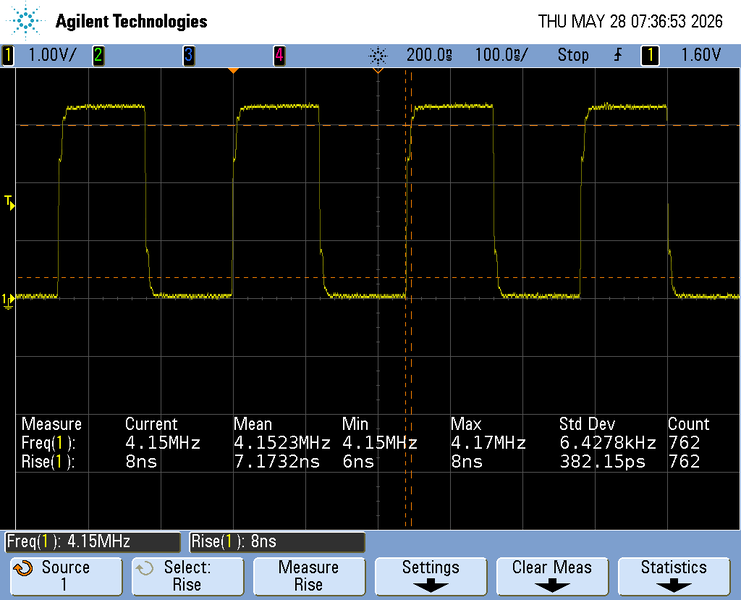Click the Std Dev column header

click(x=587, y=424)
